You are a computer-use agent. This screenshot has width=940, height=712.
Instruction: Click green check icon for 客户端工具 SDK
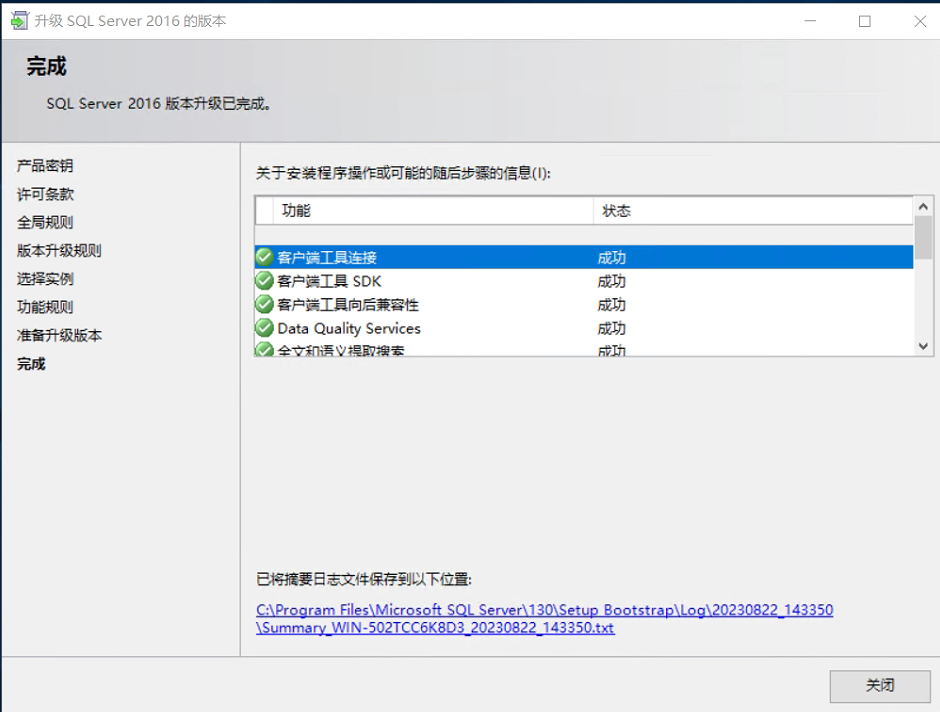(x=264, y=280)
